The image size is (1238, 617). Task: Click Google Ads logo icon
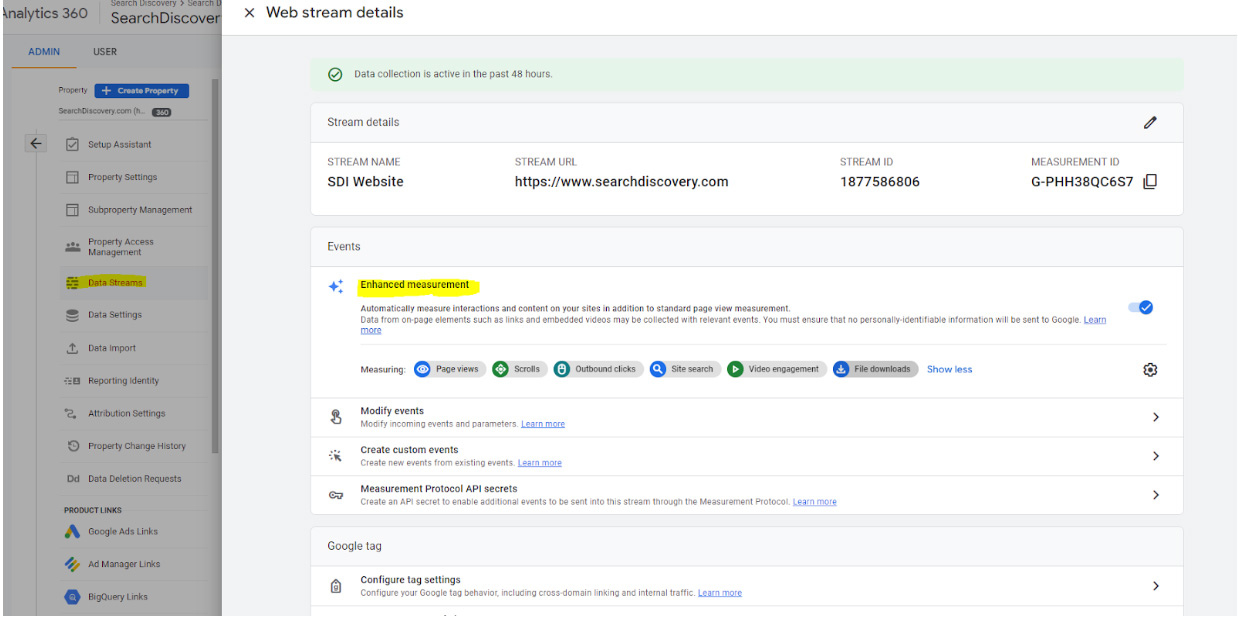[x=72, y=532]
